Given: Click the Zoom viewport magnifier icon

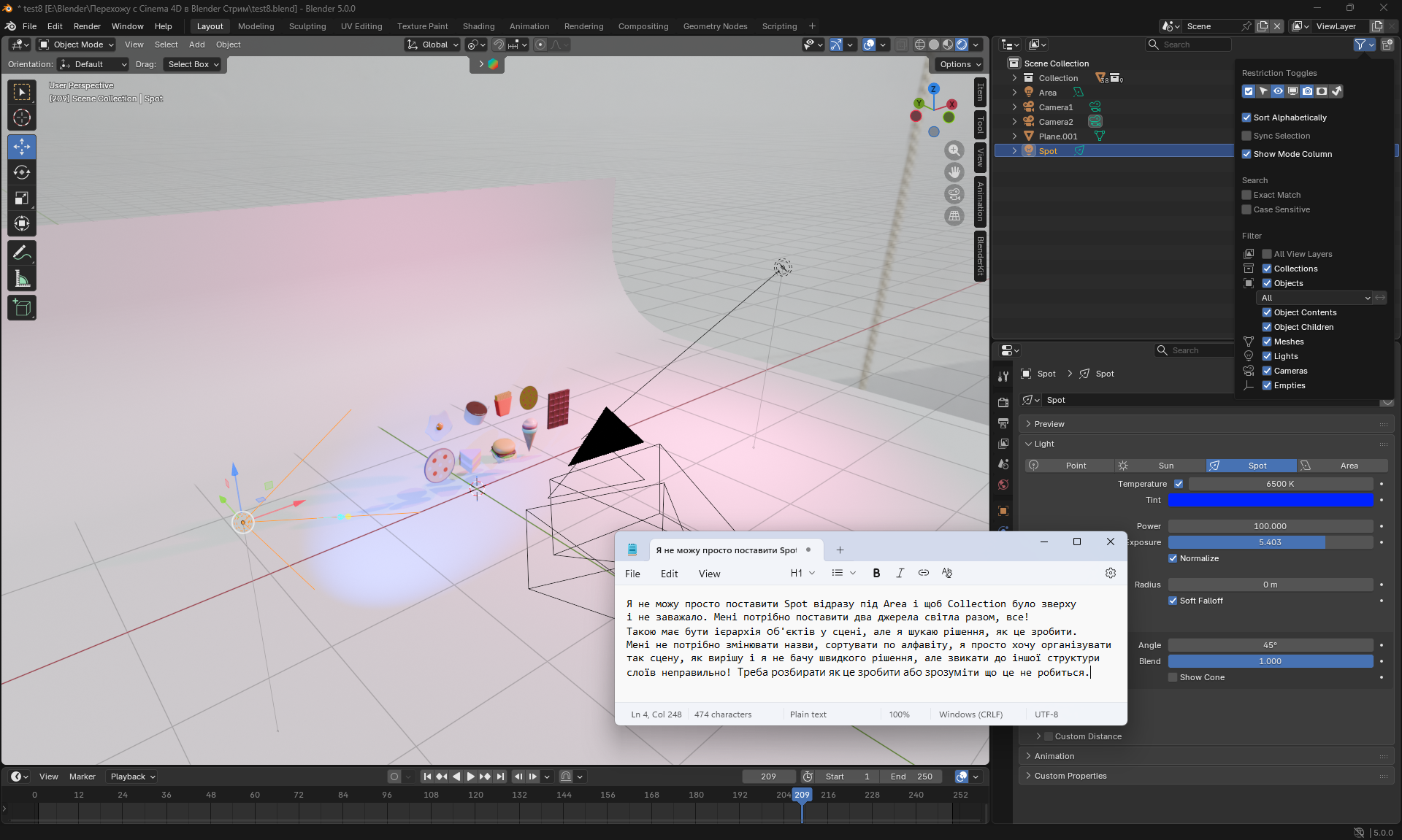Looking at the screenshot, I should click(954, 150).
